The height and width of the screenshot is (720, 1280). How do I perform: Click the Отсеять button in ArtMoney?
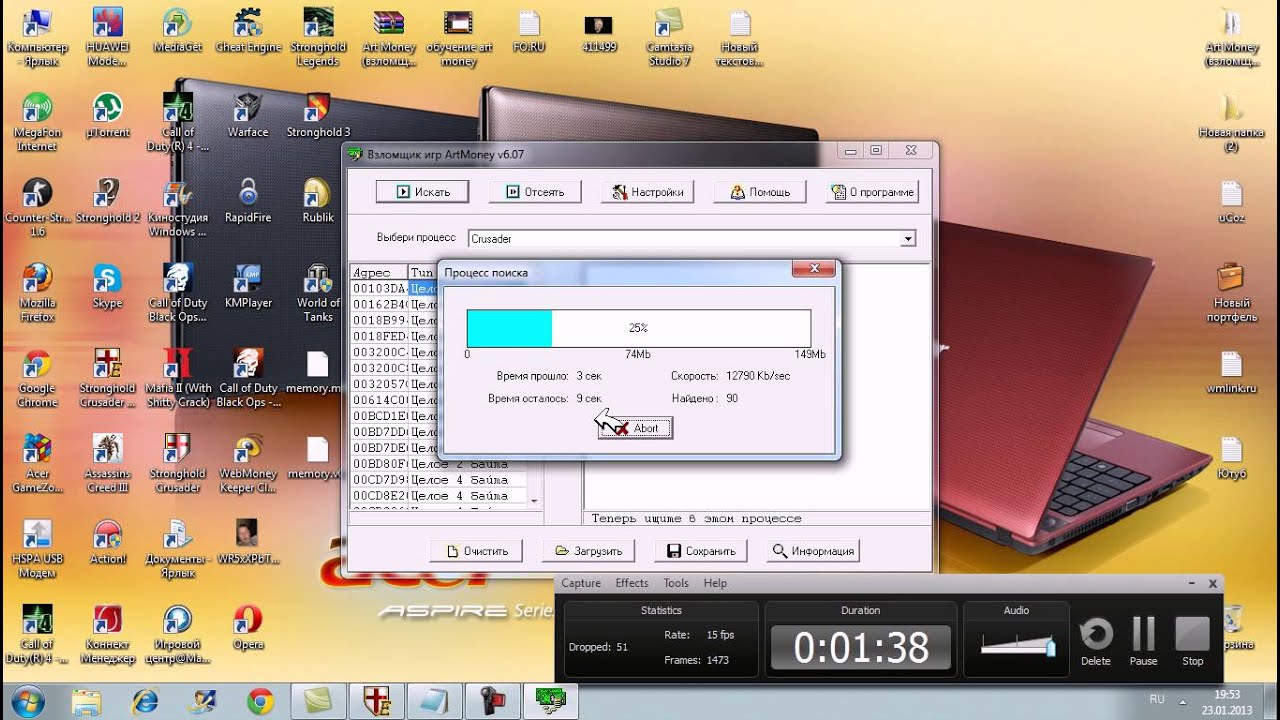click(x=537, y=191)
